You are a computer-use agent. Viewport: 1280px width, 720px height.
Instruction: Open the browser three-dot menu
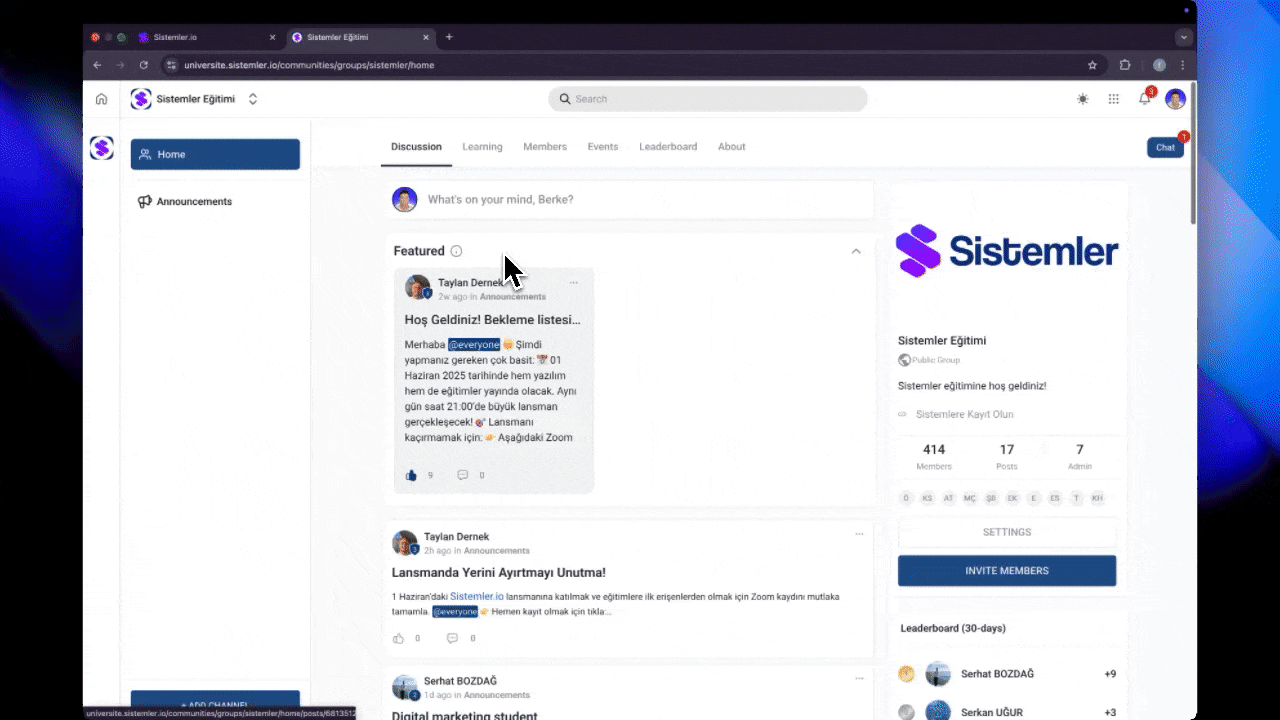[x=1183, y=65]
